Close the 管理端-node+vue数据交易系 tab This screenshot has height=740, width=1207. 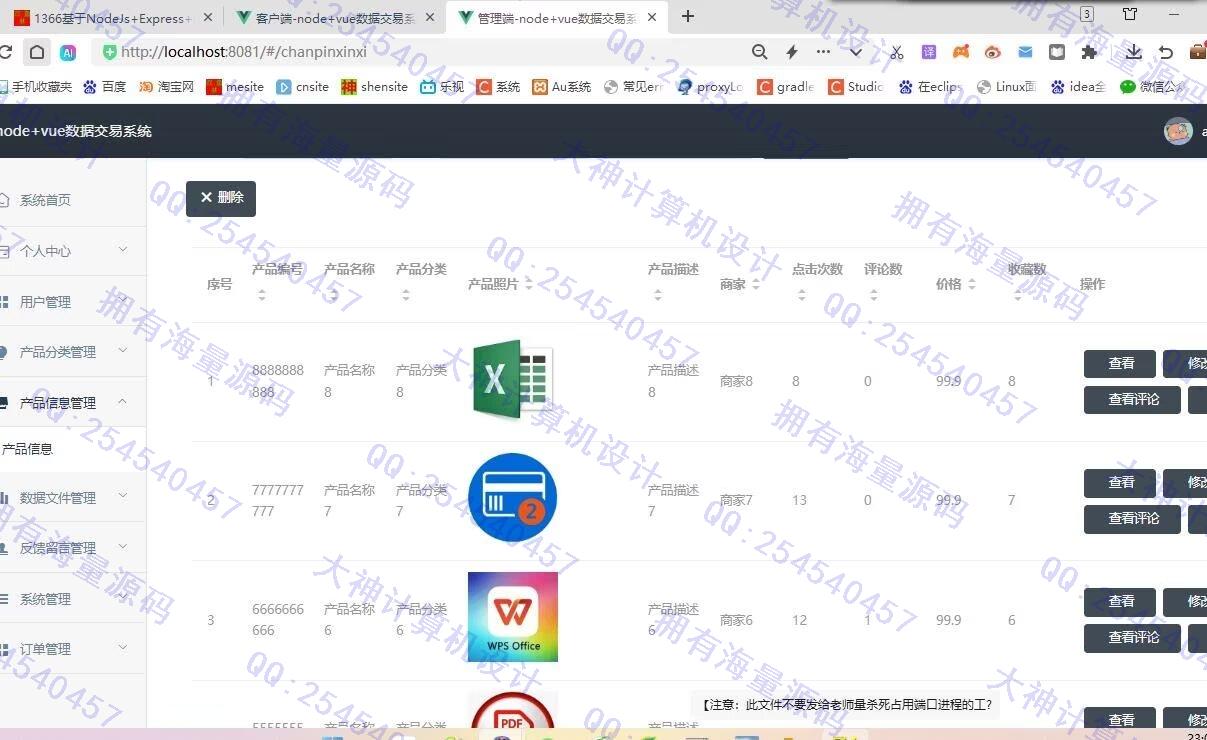651,17
